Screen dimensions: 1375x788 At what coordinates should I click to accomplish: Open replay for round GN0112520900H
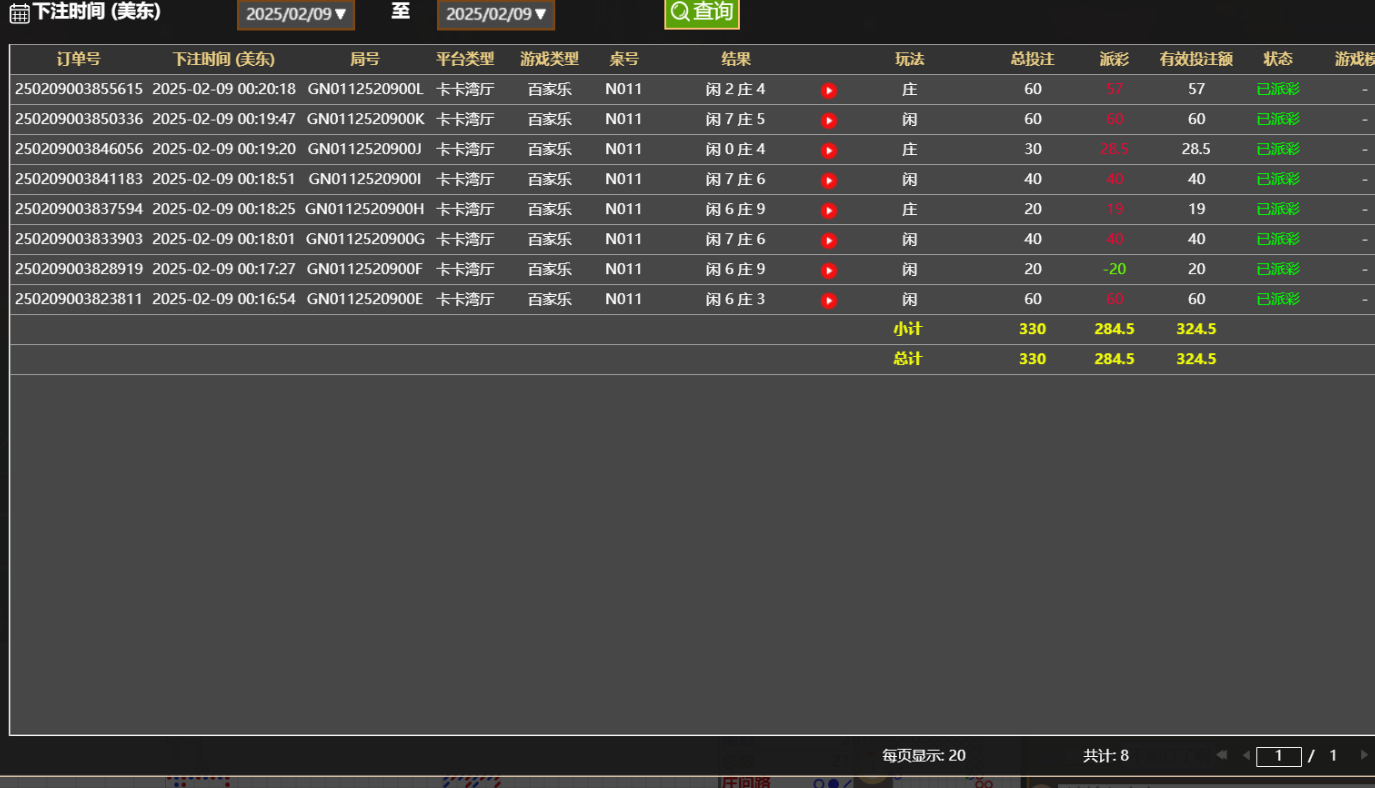coord(828,209)
